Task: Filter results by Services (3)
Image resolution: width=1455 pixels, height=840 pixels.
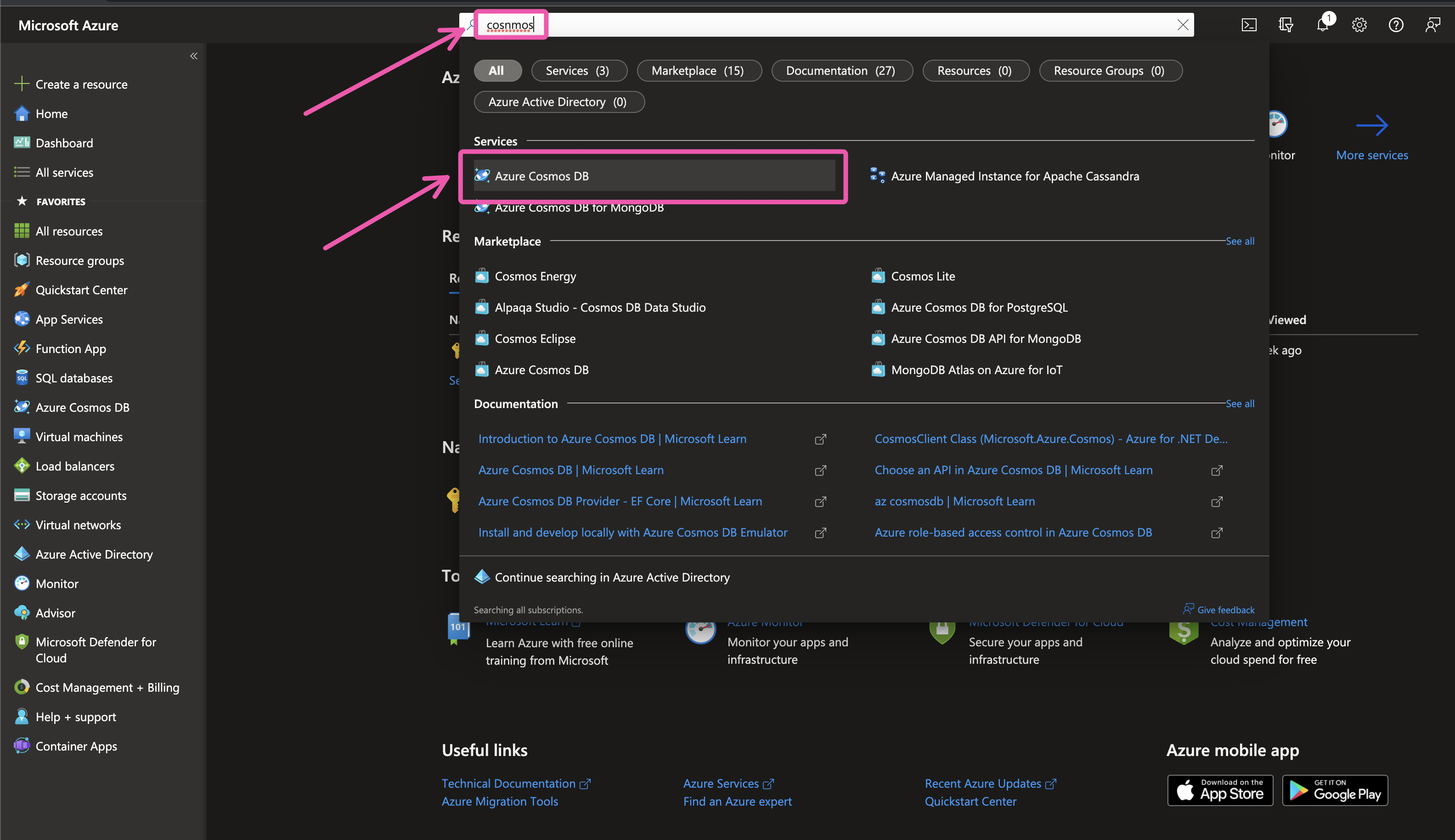Action: tap(578, 70)
